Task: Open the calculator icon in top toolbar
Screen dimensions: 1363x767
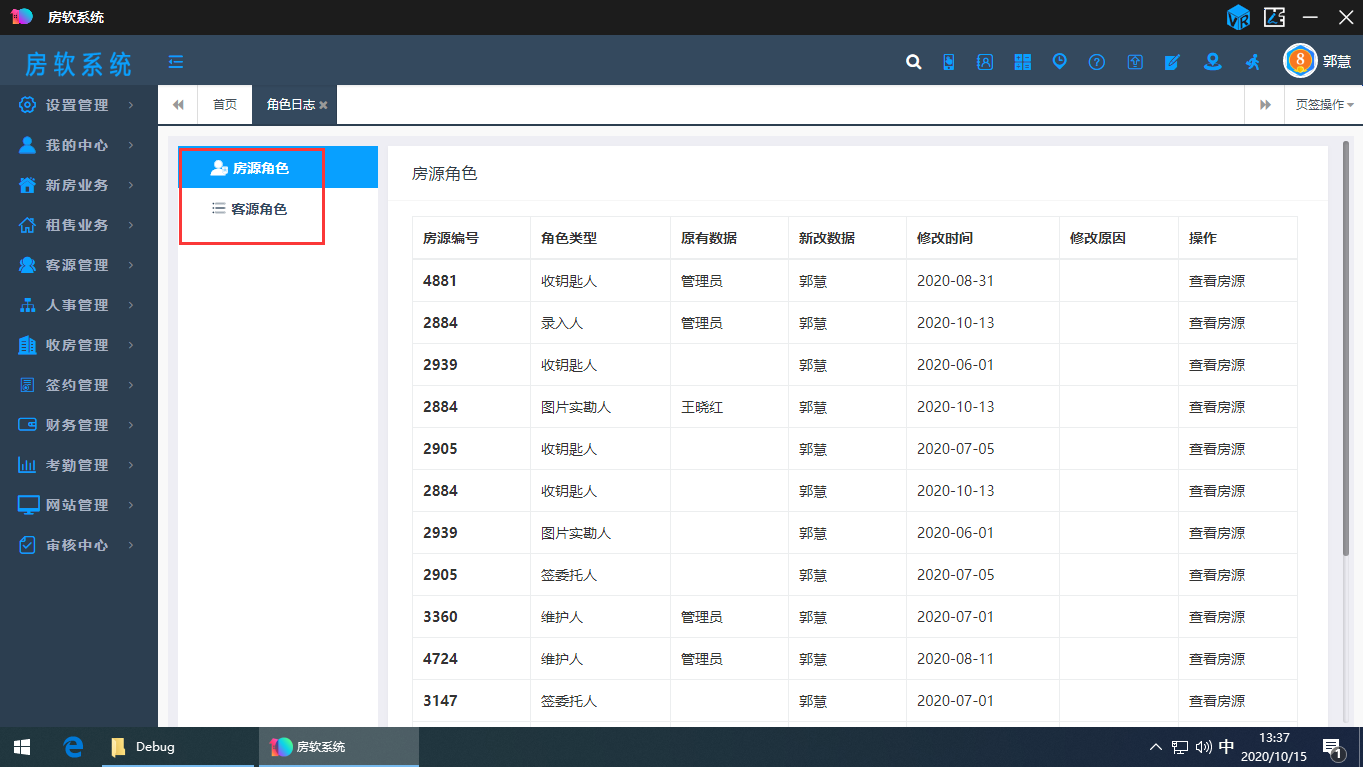Action: coord(1022,62)
